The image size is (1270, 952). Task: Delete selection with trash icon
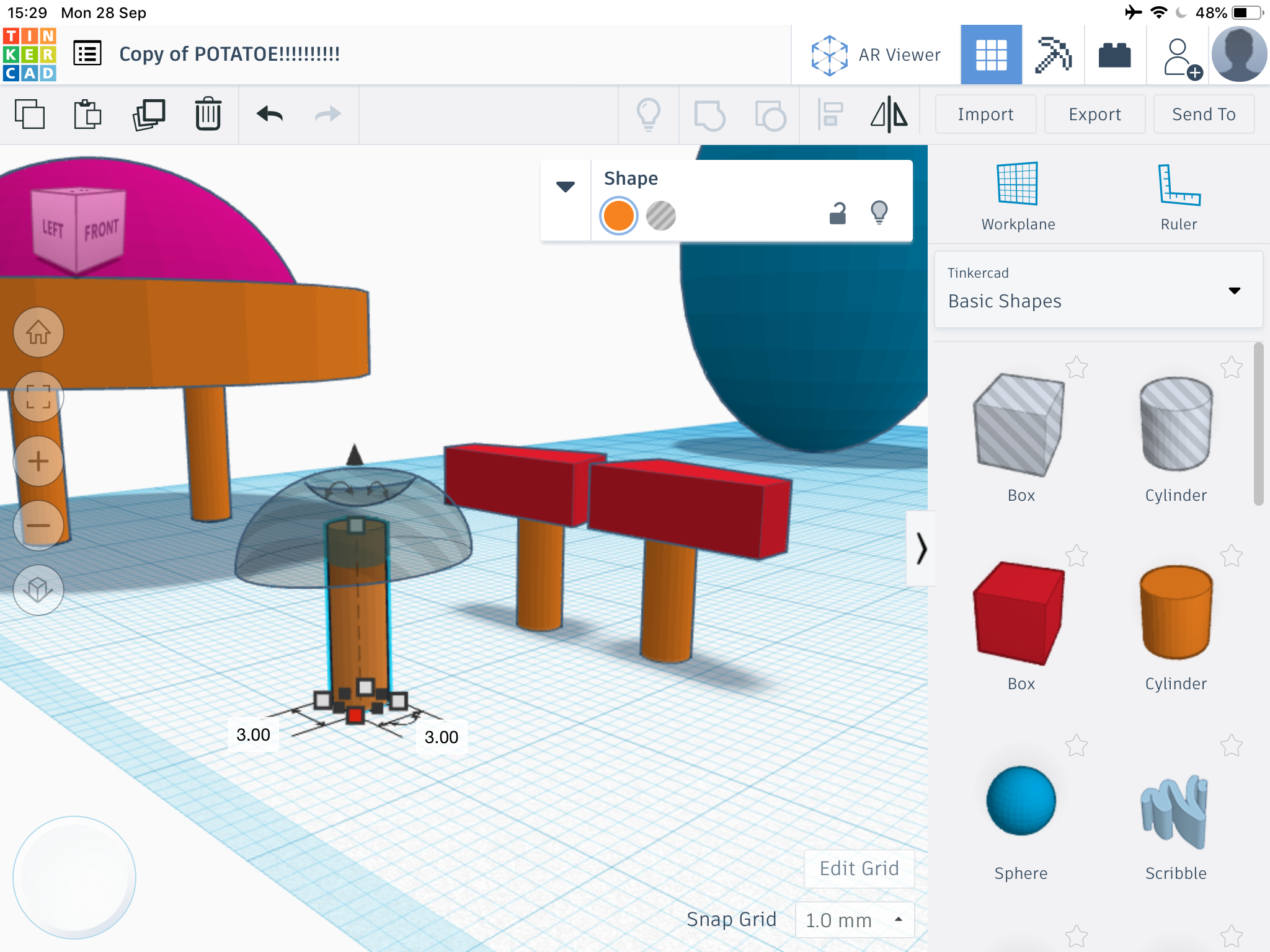click(208, 114)
